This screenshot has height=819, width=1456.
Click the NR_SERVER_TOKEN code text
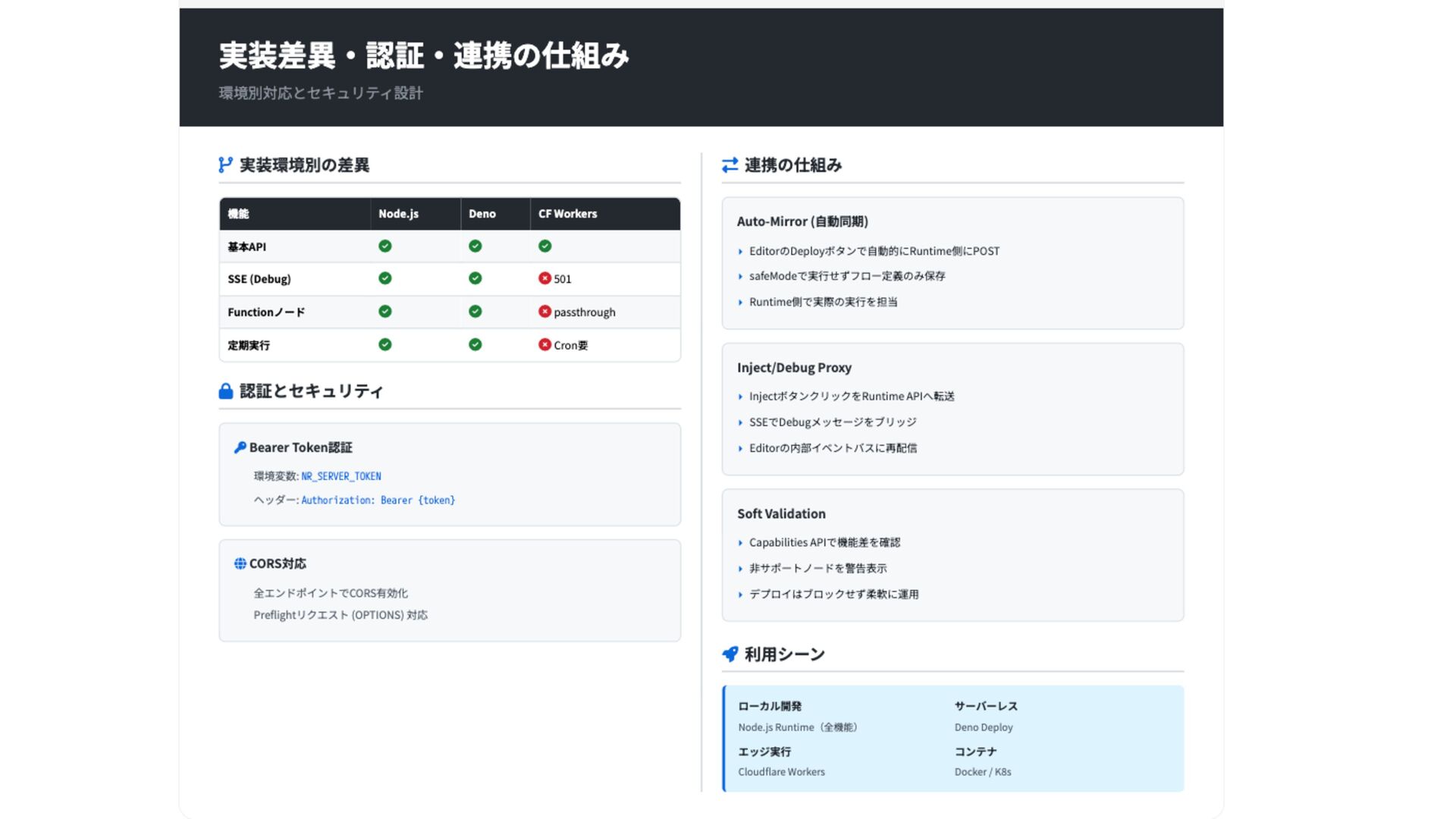click(x=340, y=476)
